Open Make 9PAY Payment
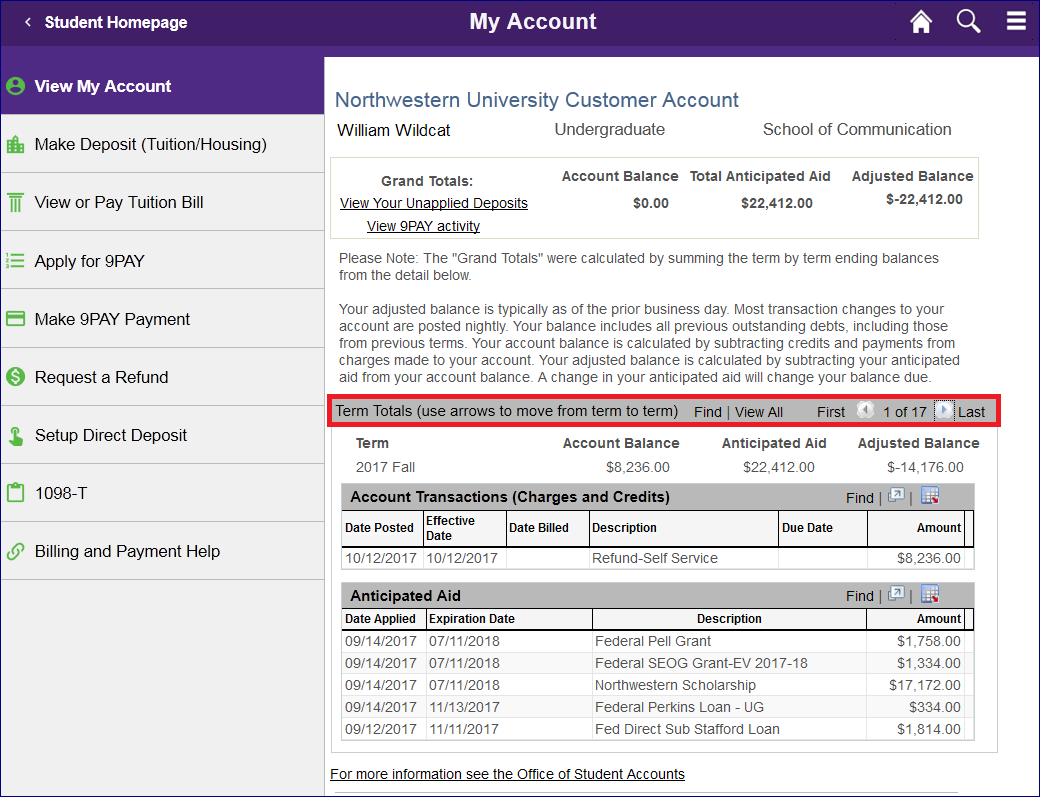1040x797 pixels. pyautogui.click(x=162, y=319)
